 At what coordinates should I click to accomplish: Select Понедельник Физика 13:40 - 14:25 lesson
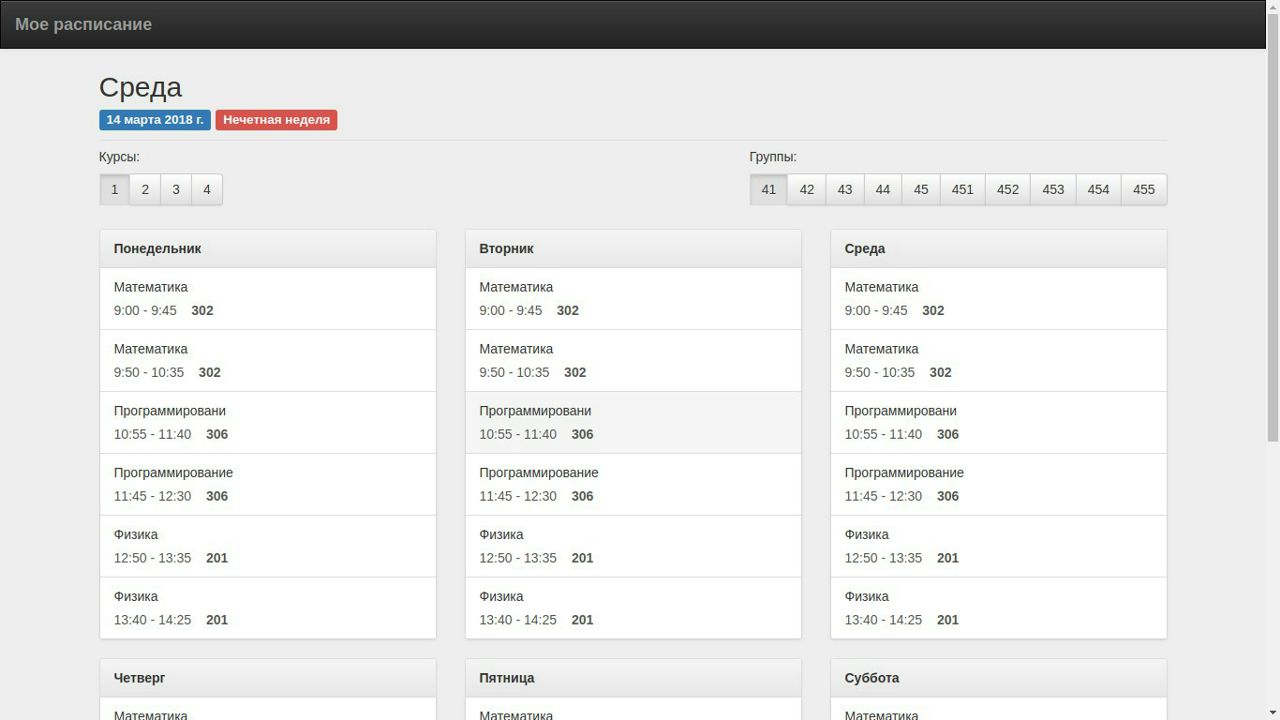268,608
